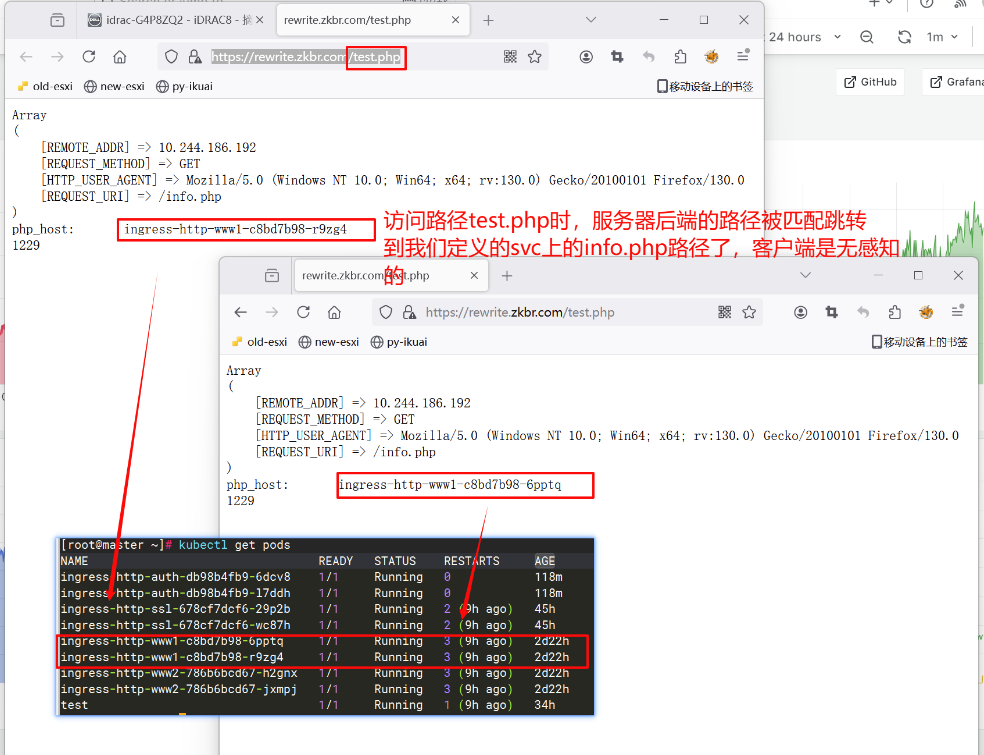Image resolution: width=984 pixels, height=755 pixels.
Task: Open QR code icon in lower address bar
Action: [725, 313]
